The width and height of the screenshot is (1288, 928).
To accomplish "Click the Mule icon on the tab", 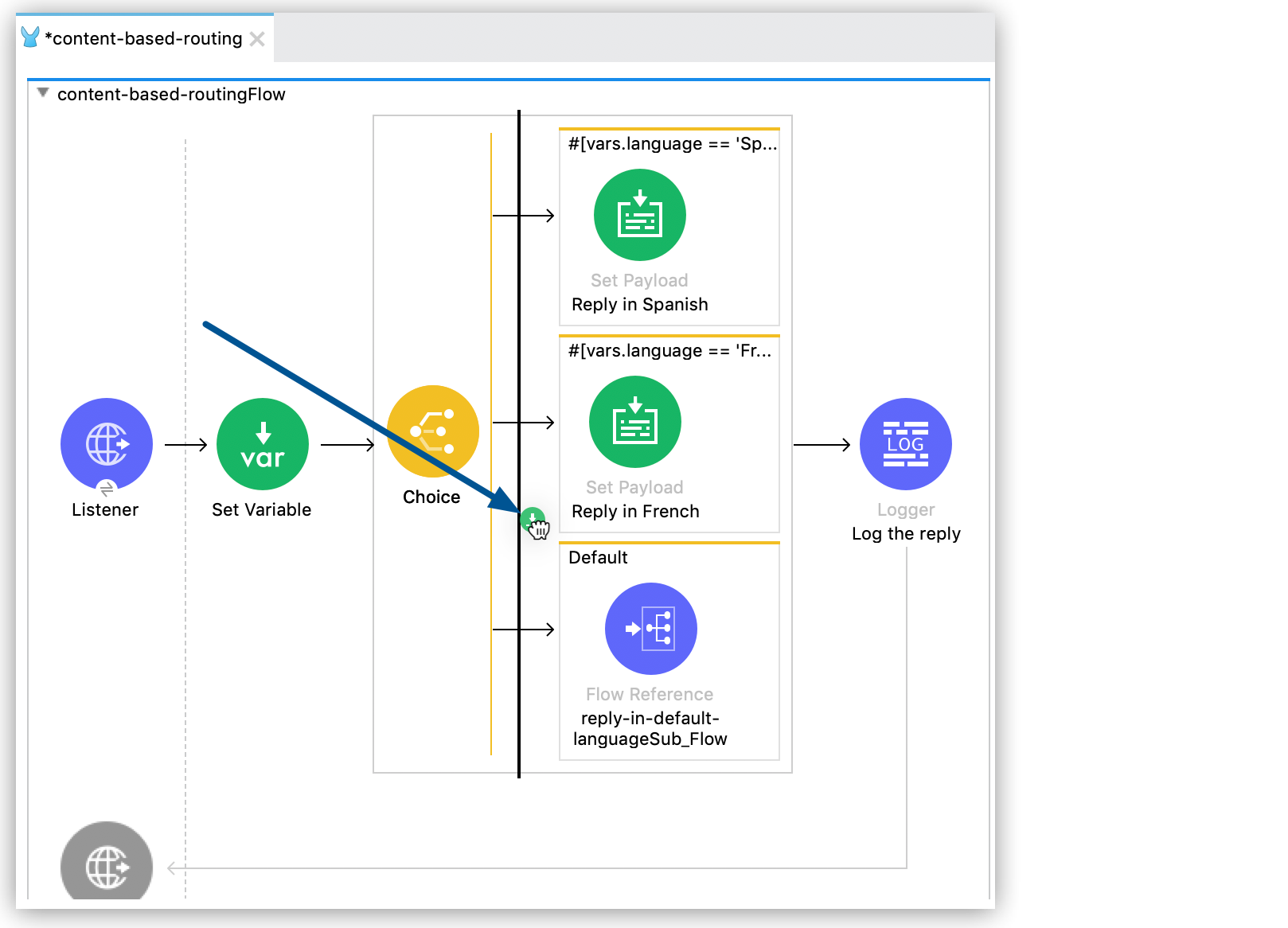I will pos(30,37).
